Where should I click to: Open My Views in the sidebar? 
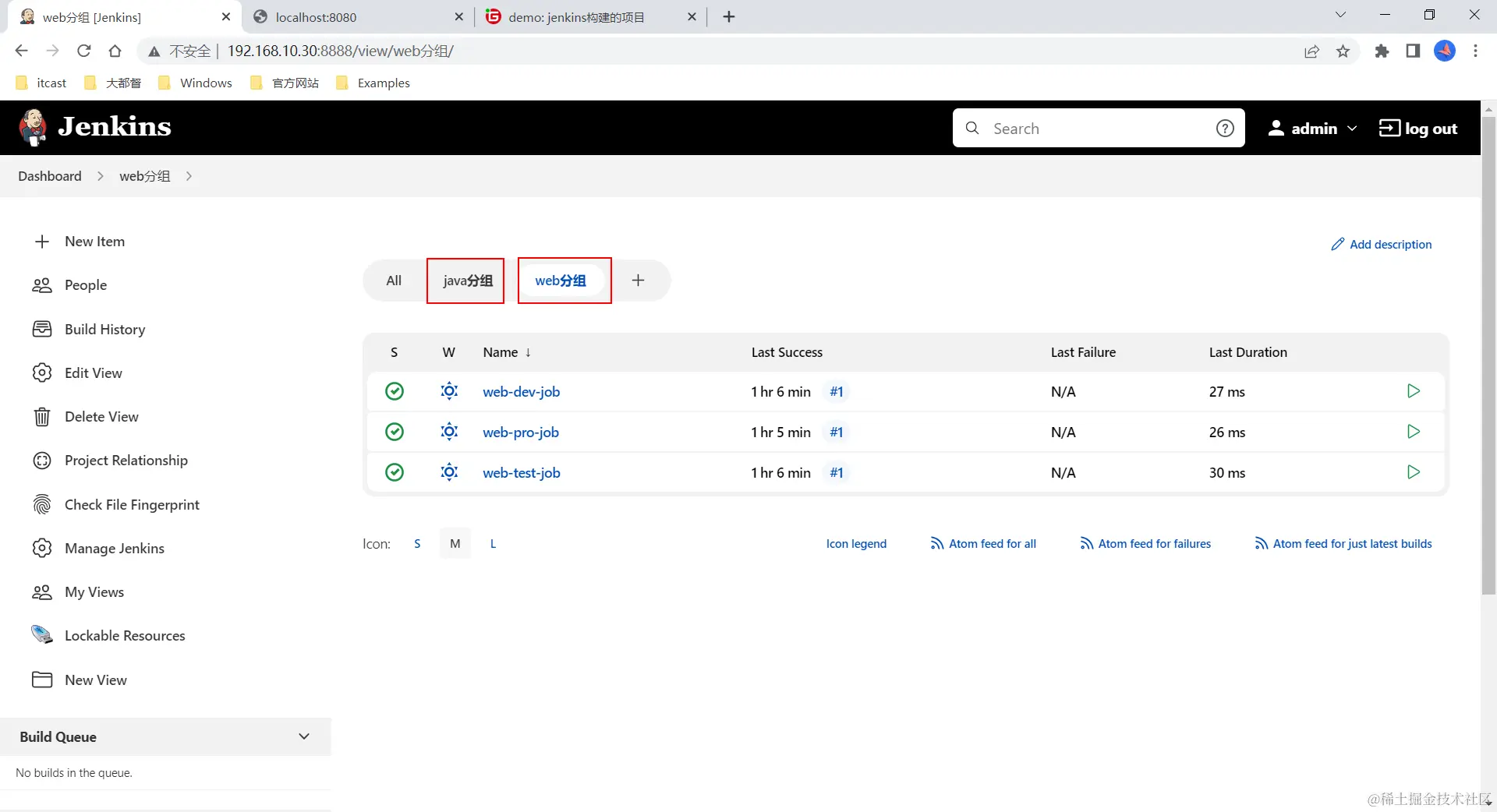click(94, 592)
